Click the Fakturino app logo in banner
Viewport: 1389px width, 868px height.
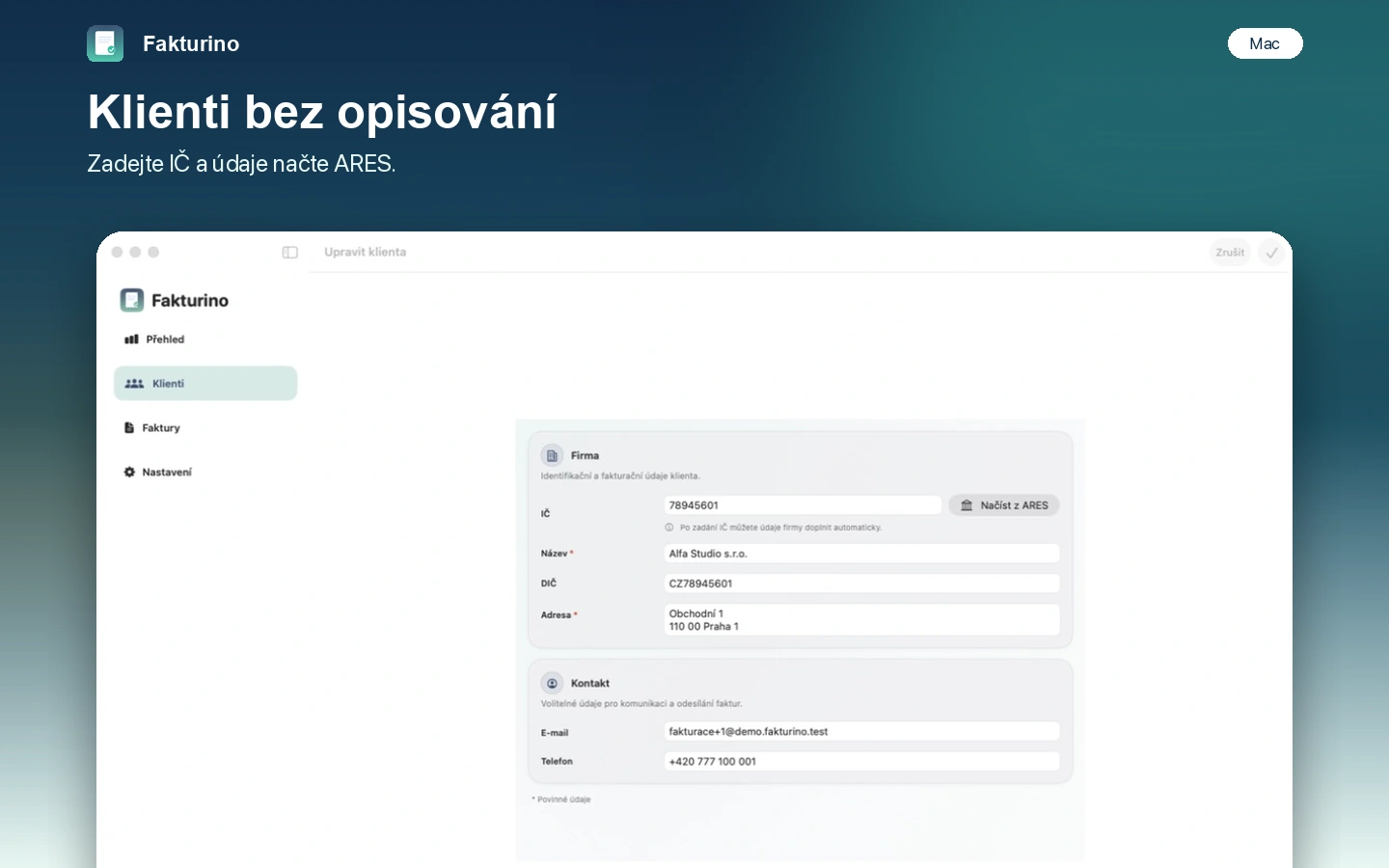(105, 43)
